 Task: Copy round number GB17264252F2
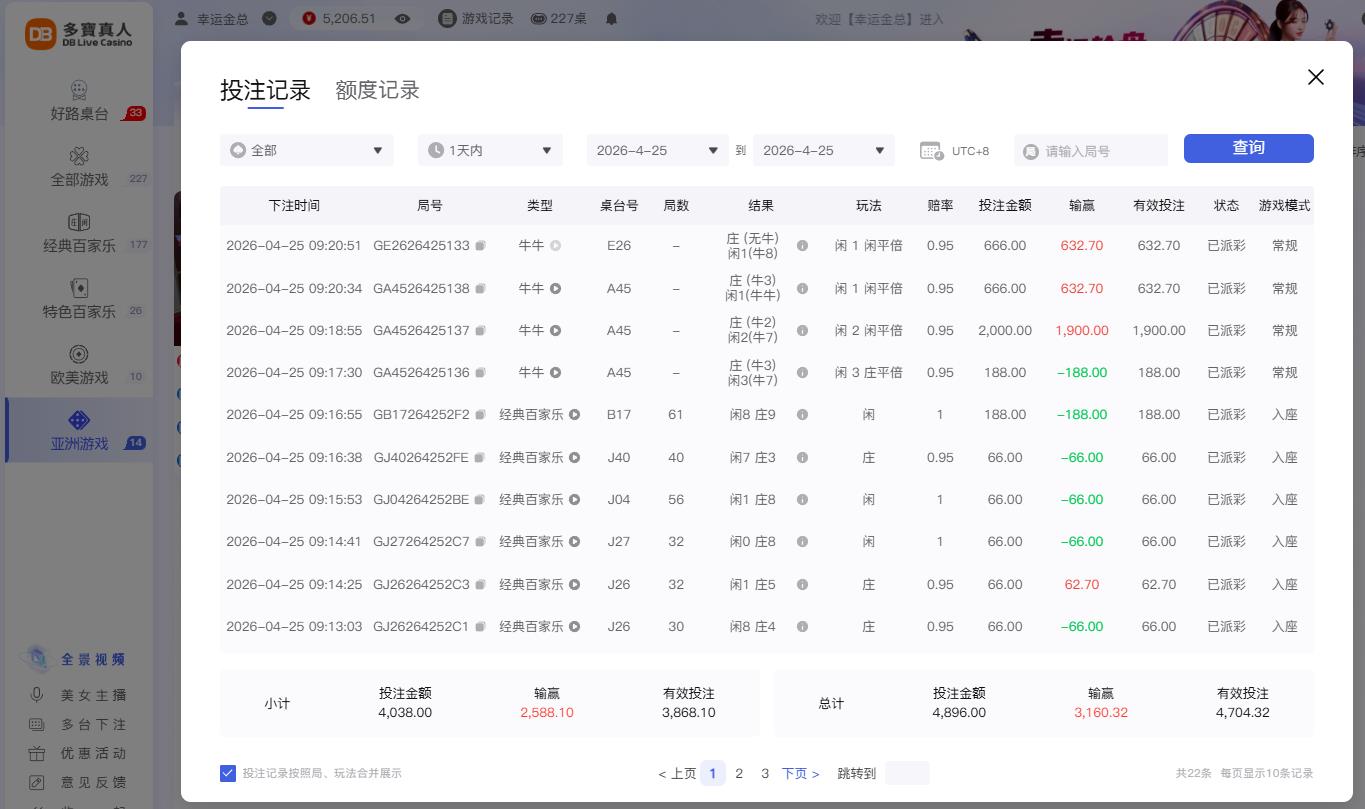481,415
